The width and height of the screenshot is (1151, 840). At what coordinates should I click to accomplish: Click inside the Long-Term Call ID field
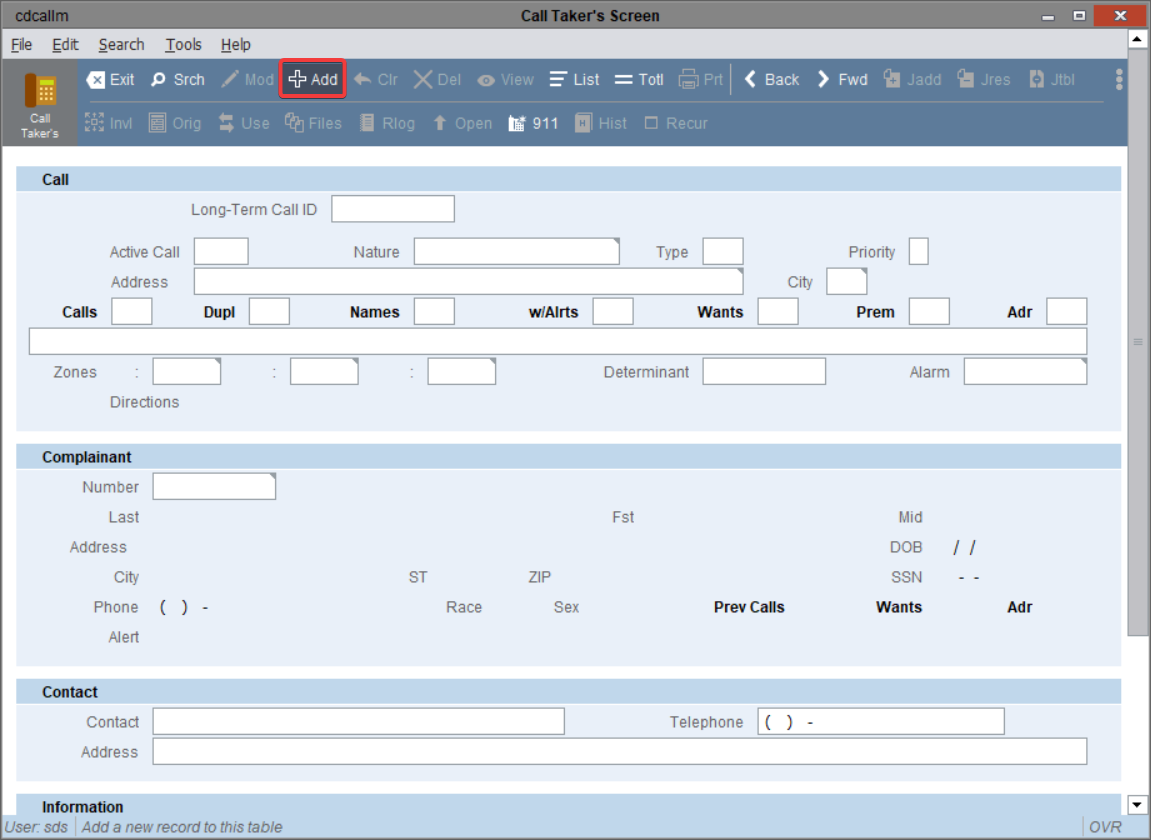[392, 208]
